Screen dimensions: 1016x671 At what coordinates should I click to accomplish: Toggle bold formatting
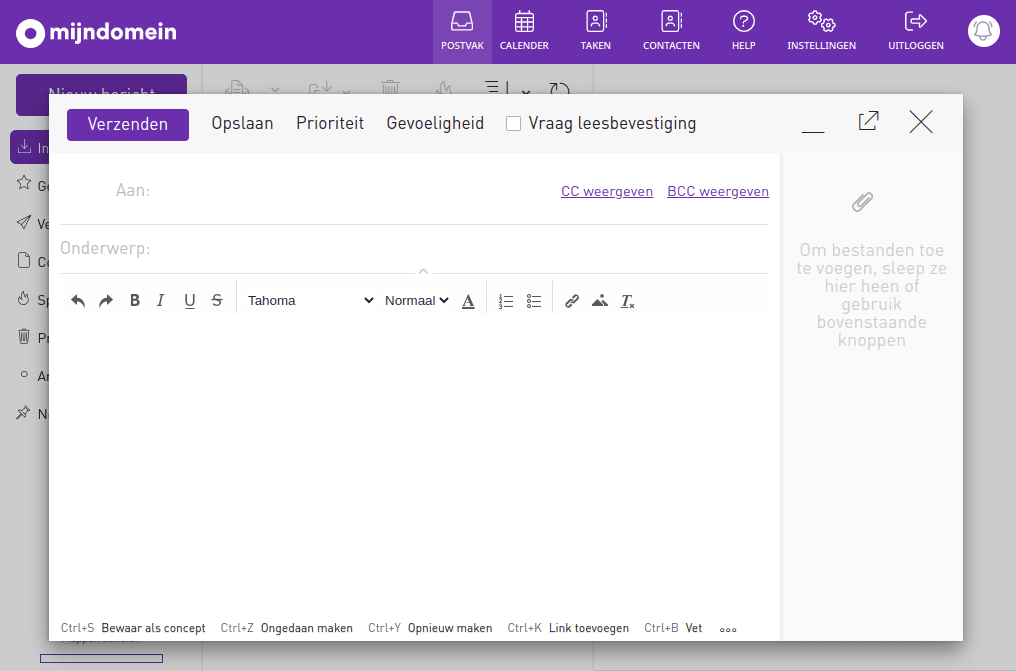click(x=135, y=301)
